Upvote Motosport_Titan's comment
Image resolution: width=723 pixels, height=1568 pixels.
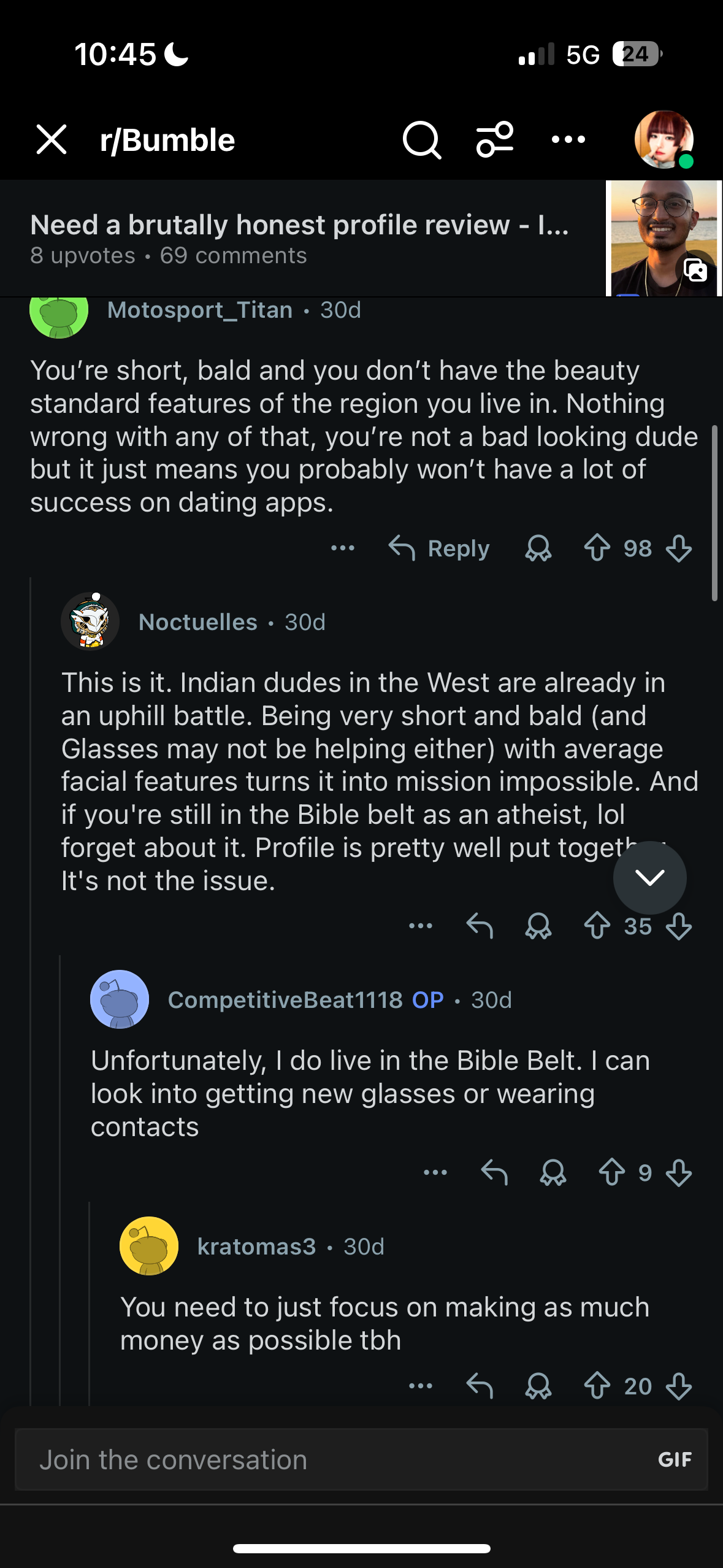tap(597, 548)
